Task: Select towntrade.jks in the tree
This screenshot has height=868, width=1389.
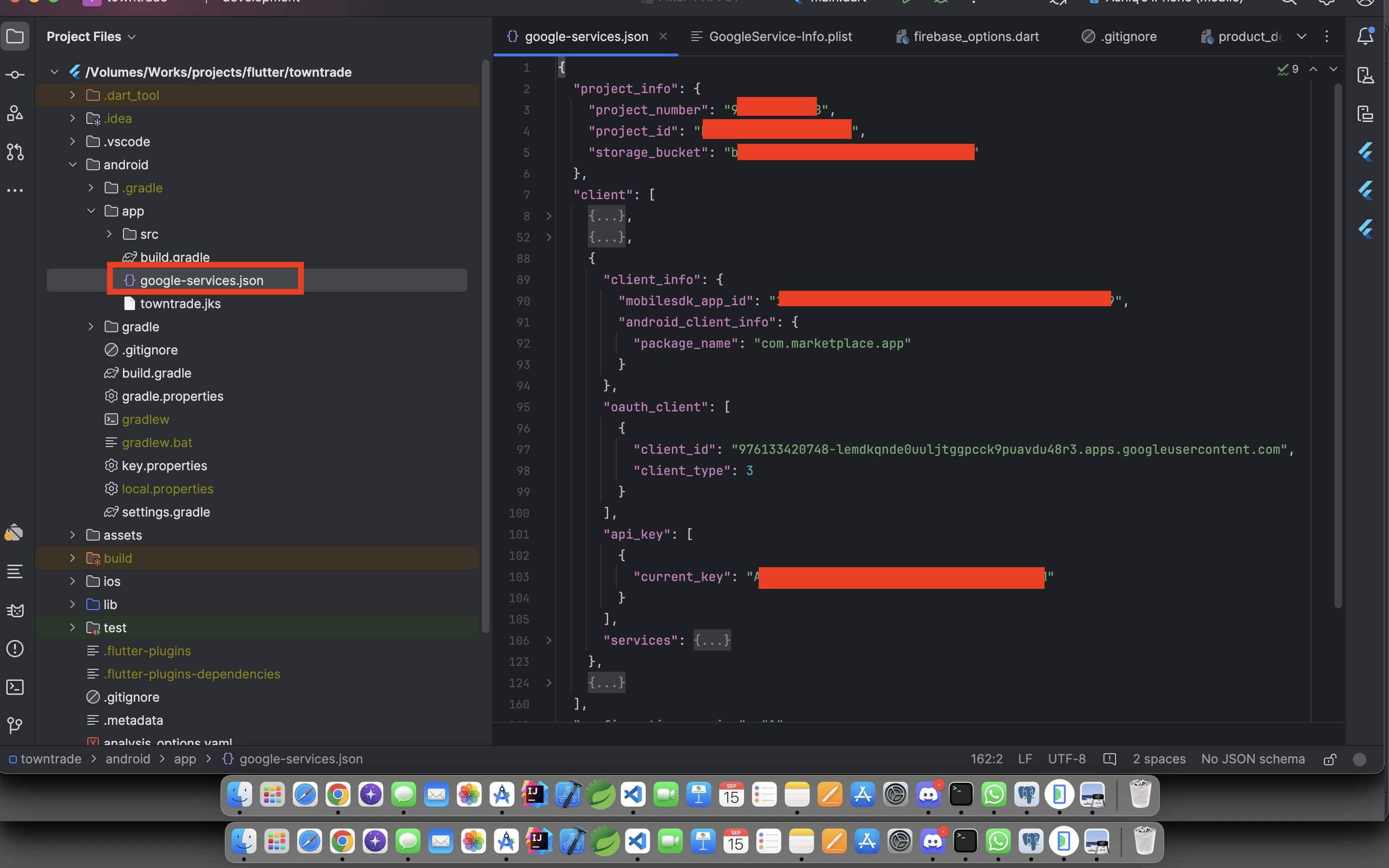Action: [180, 304]
